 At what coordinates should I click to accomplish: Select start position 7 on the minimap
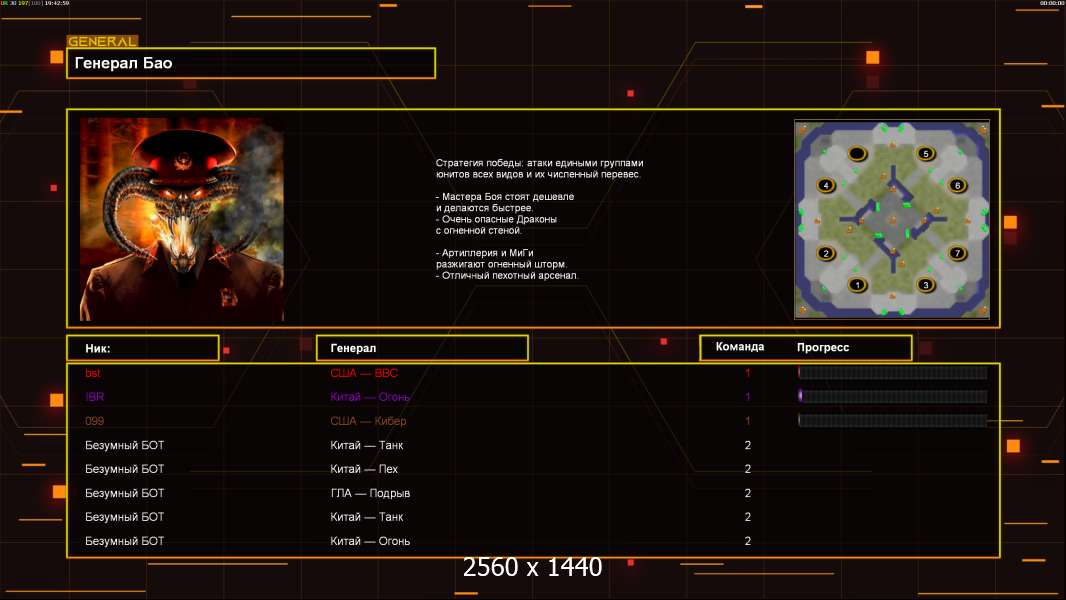(x=957, y=253)
